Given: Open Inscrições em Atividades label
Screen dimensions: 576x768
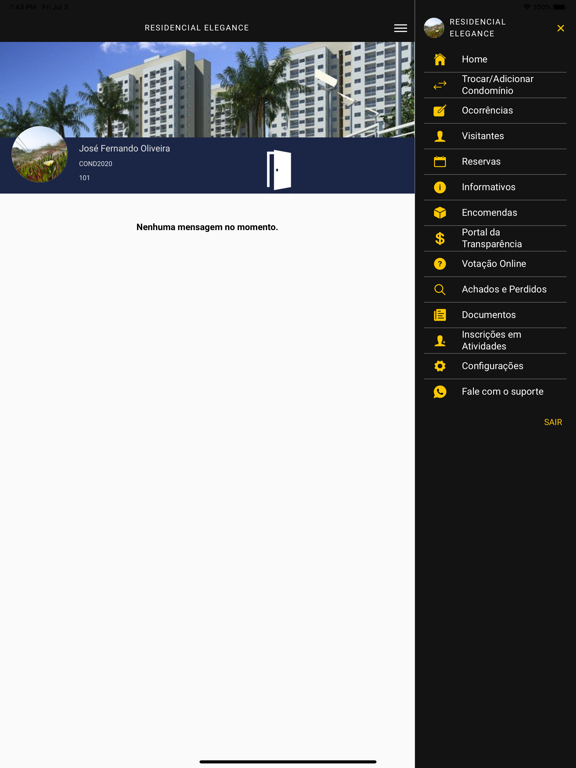Looking at the screenshot, I should [491, 340].
